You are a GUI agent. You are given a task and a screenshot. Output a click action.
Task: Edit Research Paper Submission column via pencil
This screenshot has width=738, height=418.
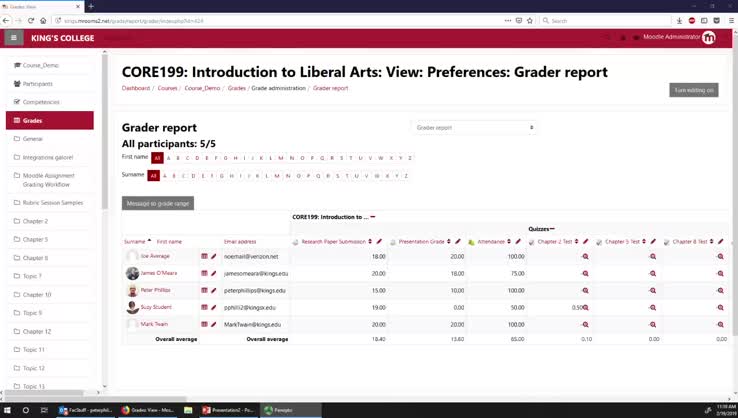379,241
